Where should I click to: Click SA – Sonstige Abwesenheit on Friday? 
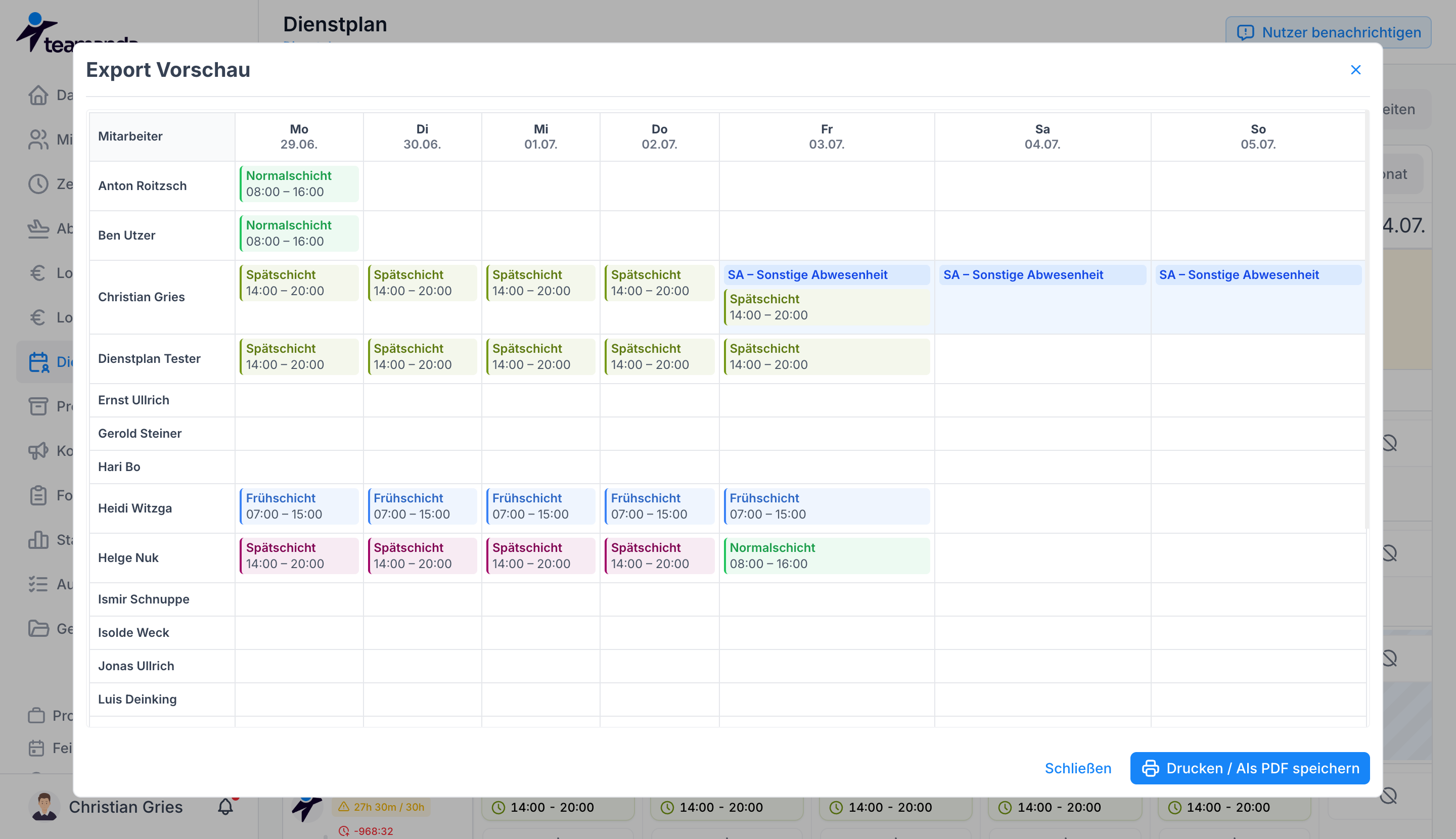(x=827, y=275)
